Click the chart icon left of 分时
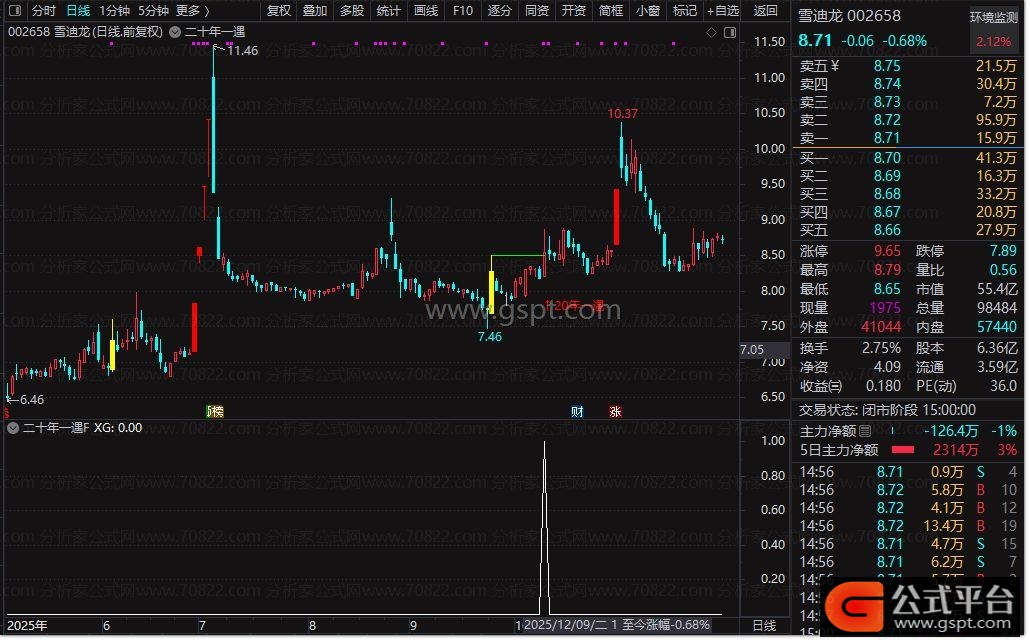1030x640 pixels. [x=14, y=11]
